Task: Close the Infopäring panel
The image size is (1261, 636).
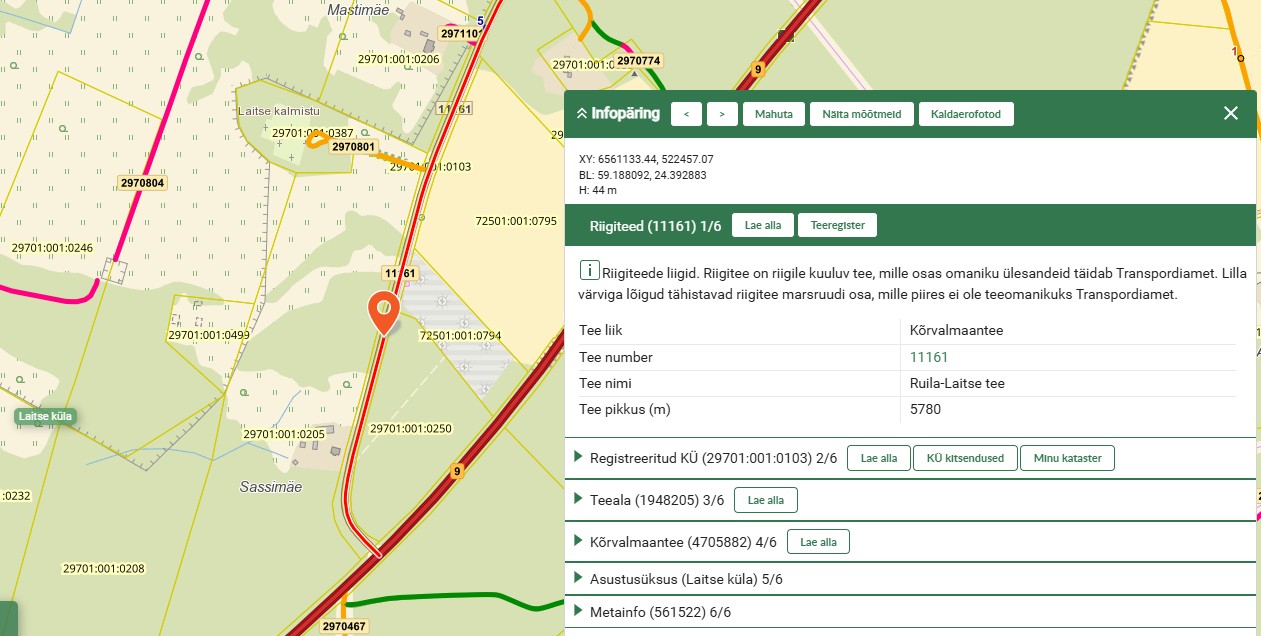Action: 1231,113
